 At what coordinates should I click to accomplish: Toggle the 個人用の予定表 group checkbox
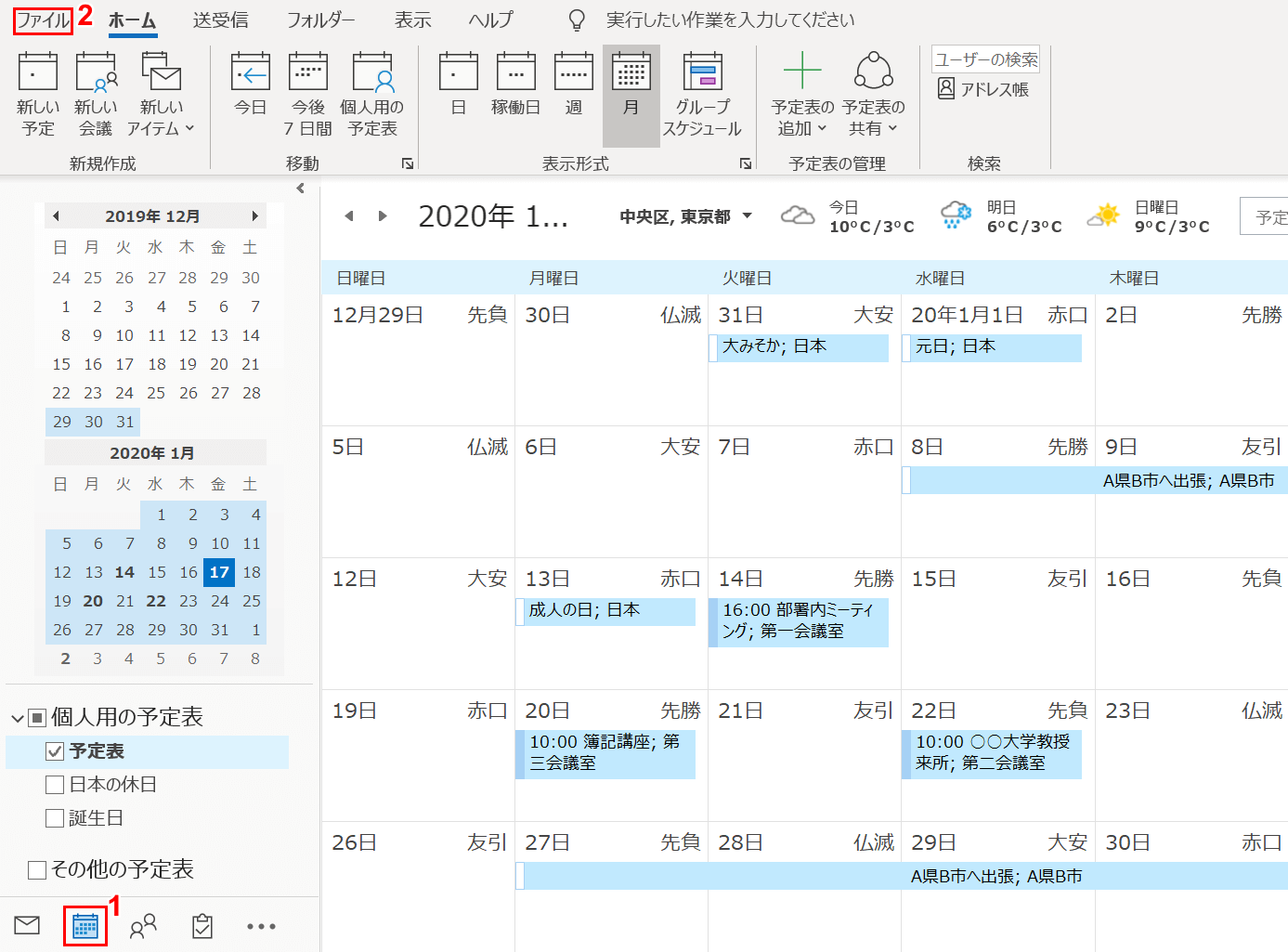click(x=37, y=718)
